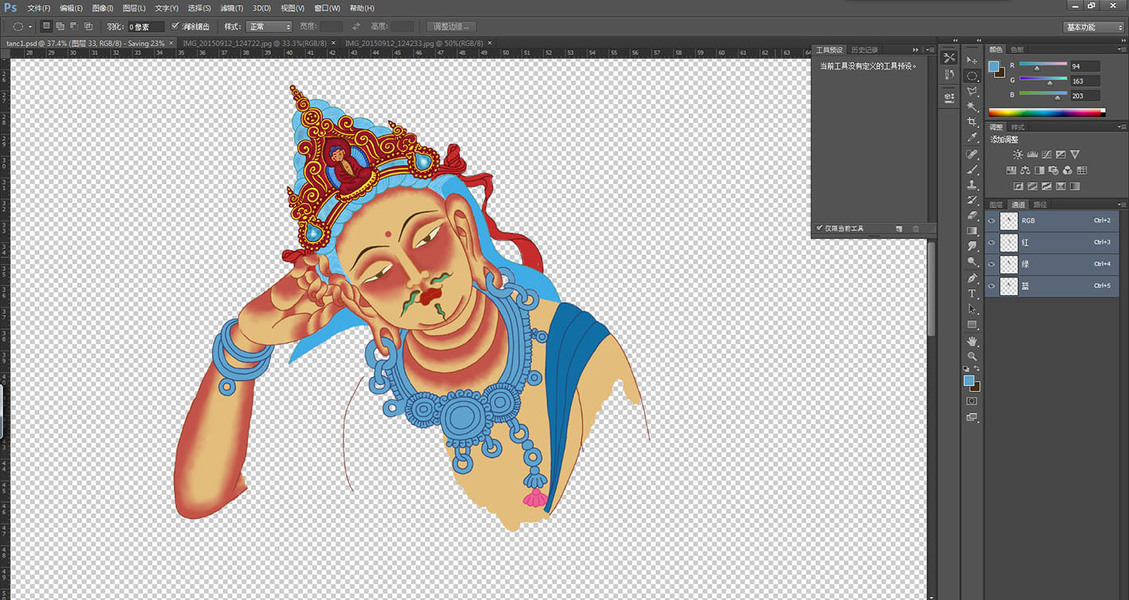Viewport: 1129px width, 600px height.
Task: Open the 滤镜(T) menu
Action: coord(231,8)
